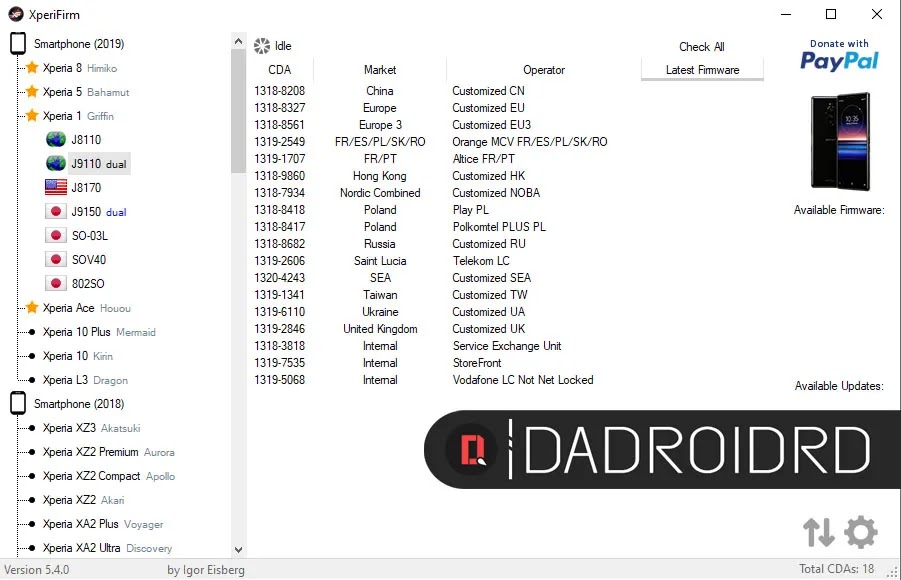Click the Japan flag icon for SO-03L
Screen dimensions: 901x580
coord(56,236)
